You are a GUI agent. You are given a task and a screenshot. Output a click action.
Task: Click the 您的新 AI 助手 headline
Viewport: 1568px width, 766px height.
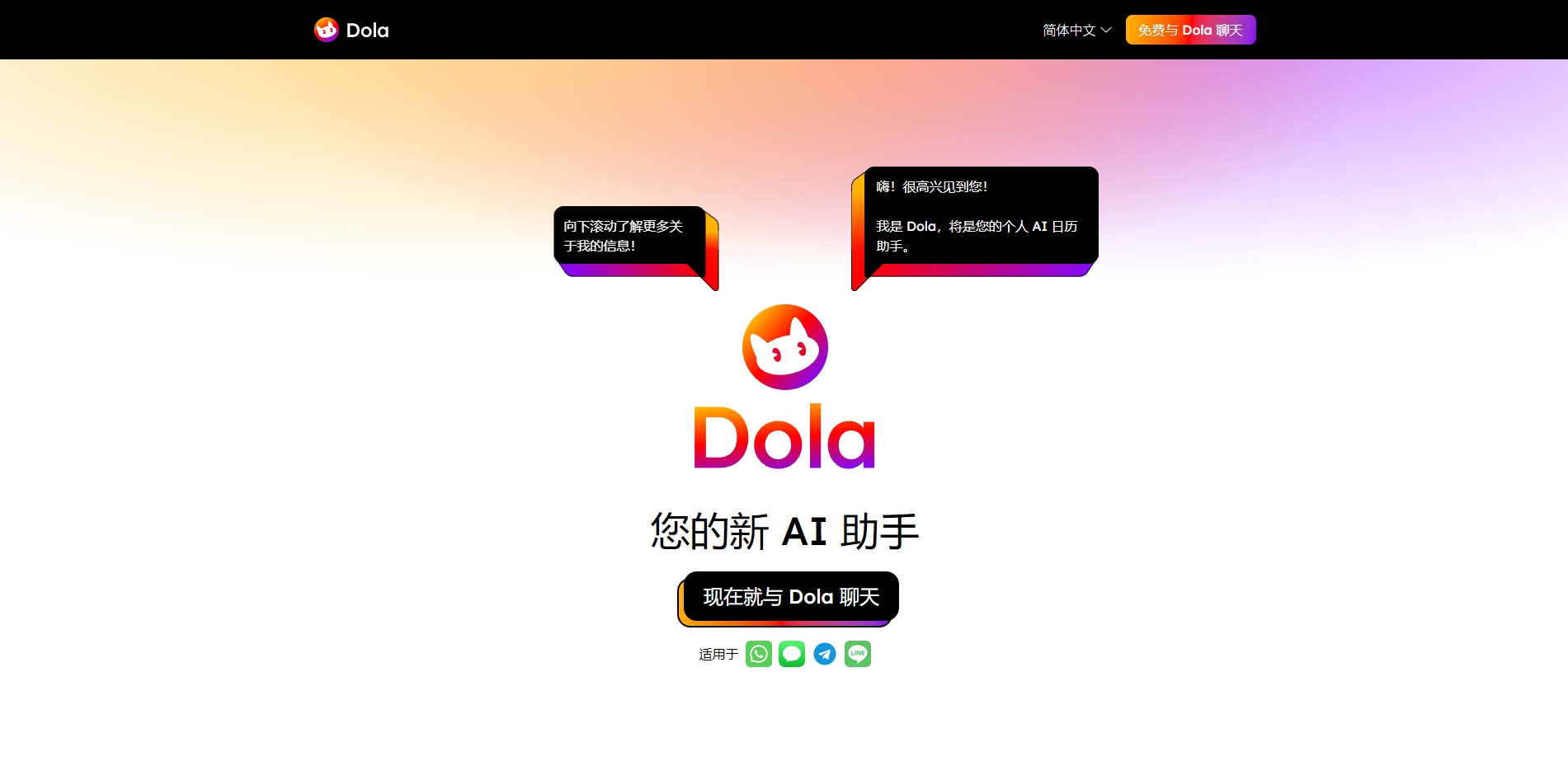[784, 531]
